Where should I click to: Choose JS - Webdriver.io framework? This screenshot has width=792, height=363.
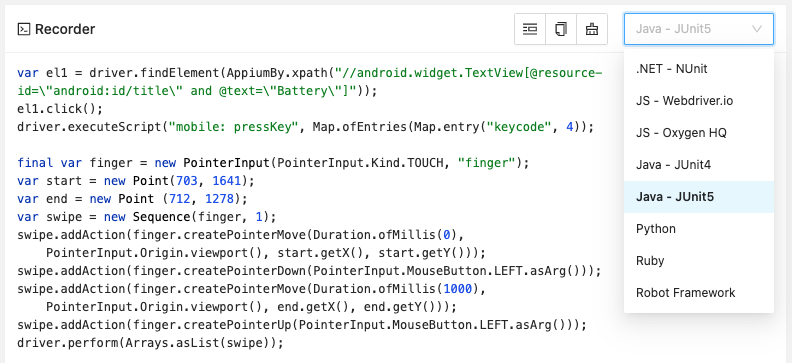tap(699, 101)
